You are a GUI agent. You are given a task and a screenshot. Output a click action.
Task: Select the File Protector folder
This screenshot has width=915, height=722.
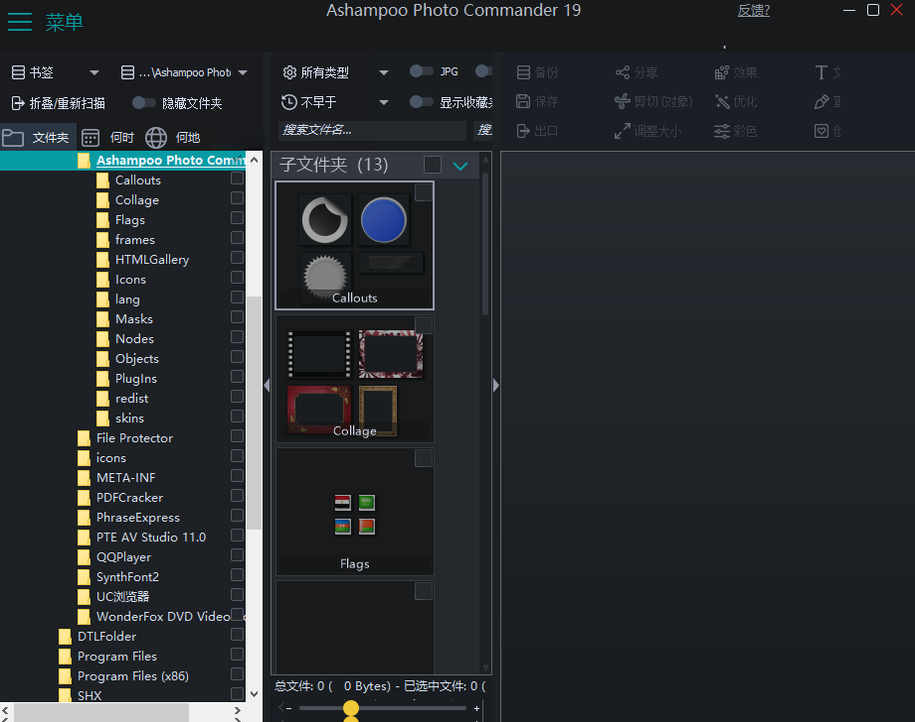point(135,438)
